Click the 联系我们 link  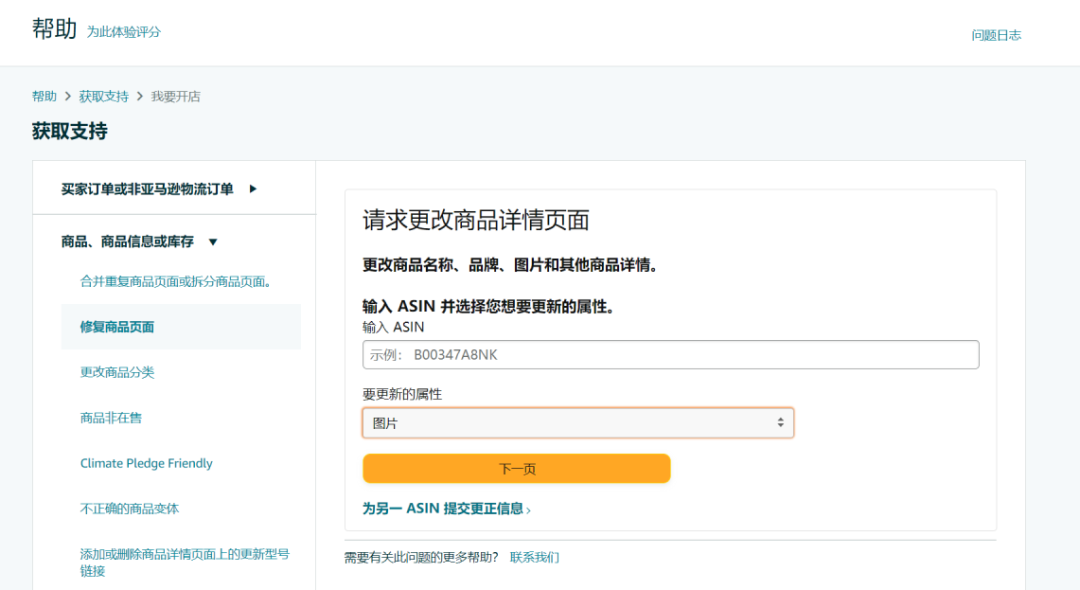coord(534,557)
